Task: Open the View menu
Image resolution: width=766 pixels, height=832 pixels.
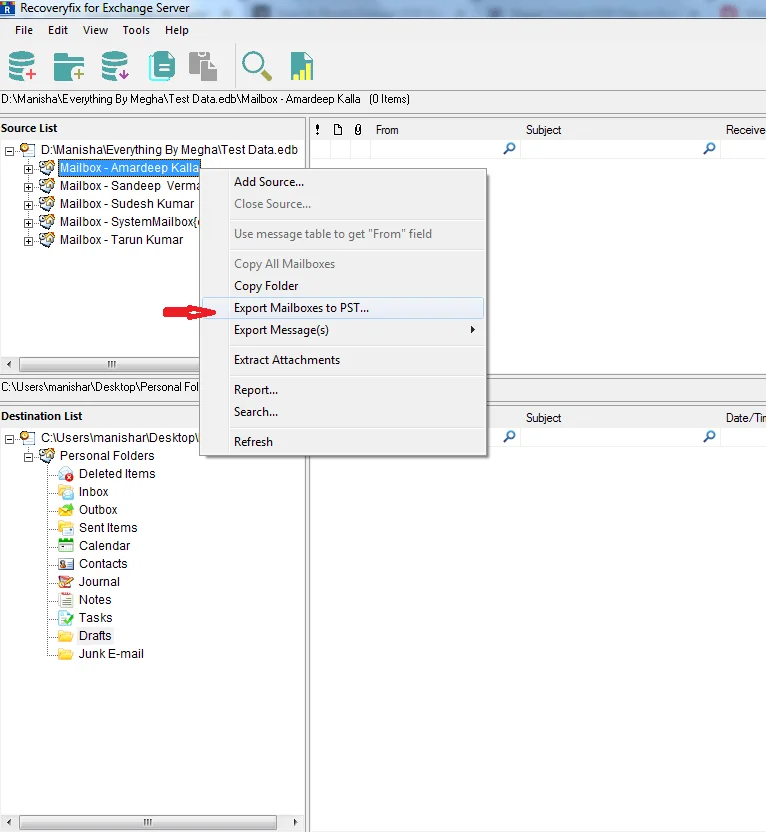Action: 95,30
